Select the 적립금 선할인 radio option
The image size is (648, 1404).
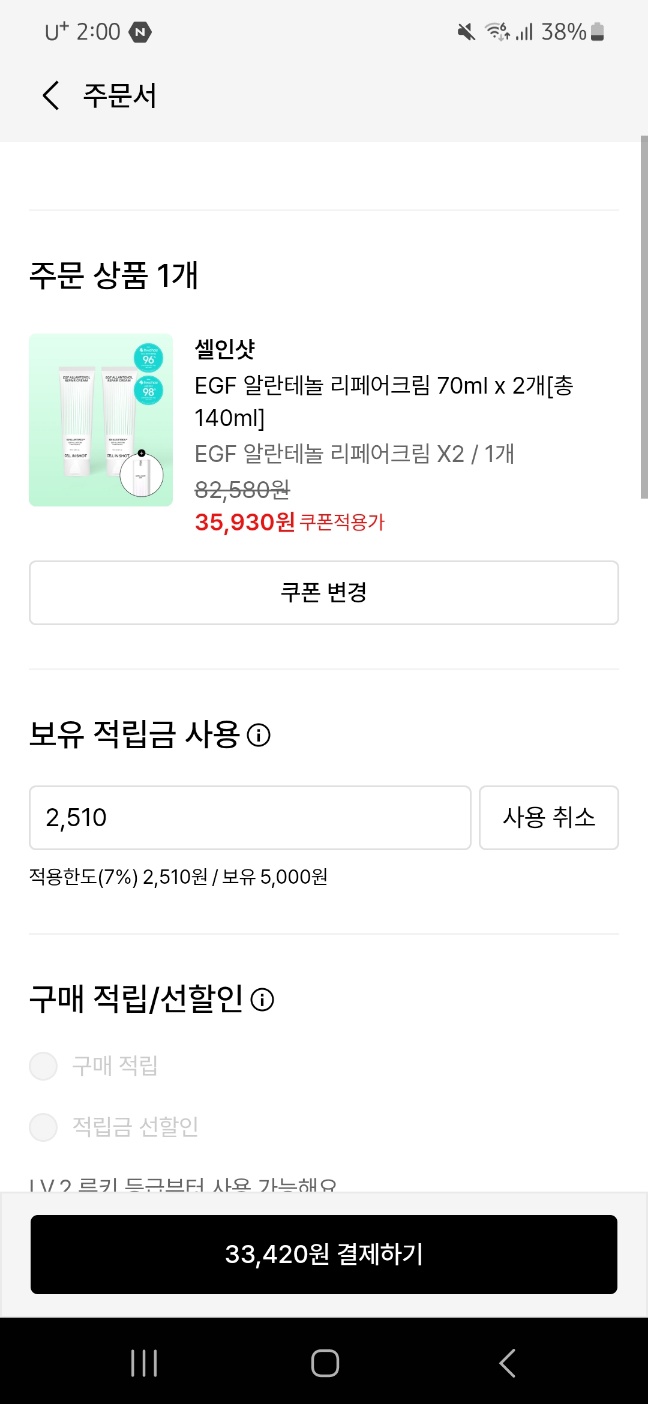(x=44, y=1127)
